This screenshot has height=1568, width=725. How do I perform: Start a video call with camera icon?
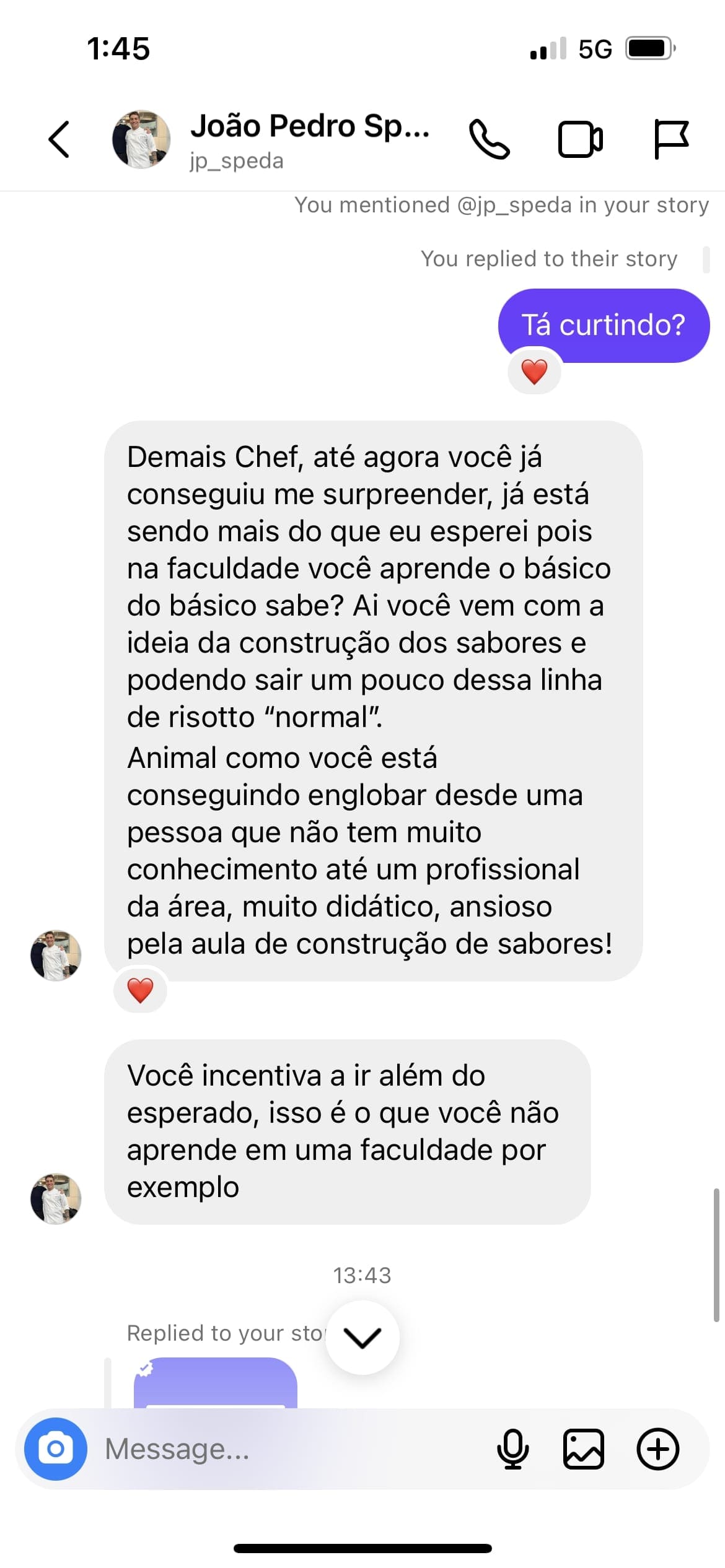(580, 139)
